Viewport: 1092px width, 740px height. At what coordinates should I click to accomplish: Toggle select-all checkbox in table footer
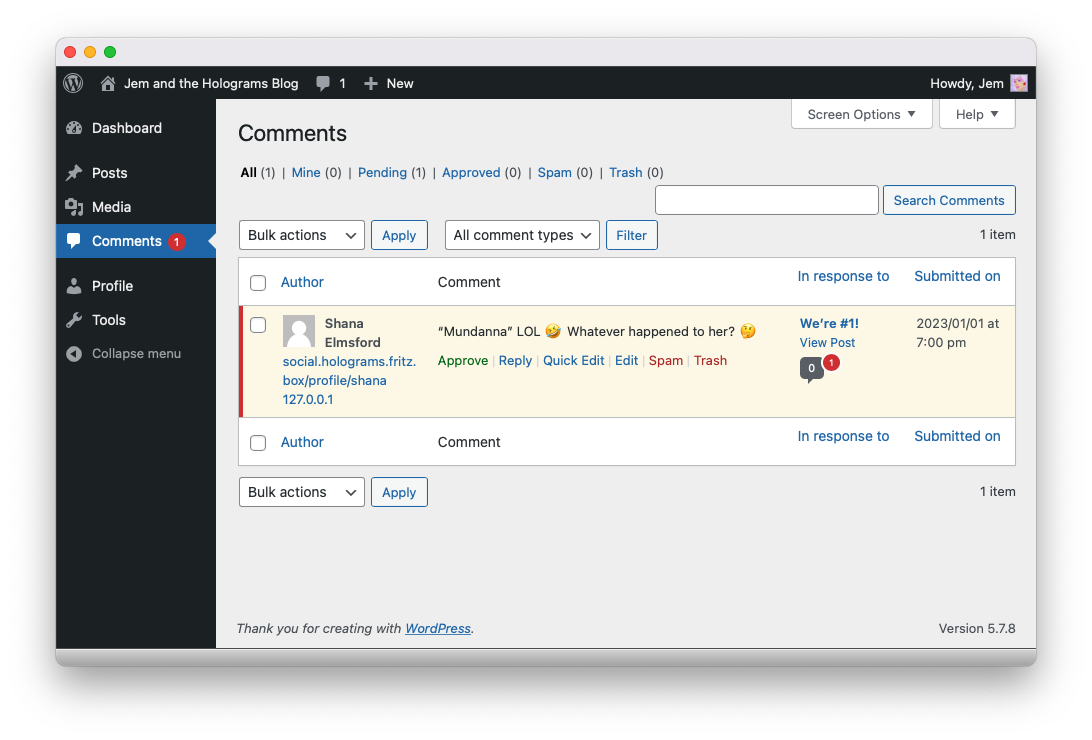[x=258, y=442]
